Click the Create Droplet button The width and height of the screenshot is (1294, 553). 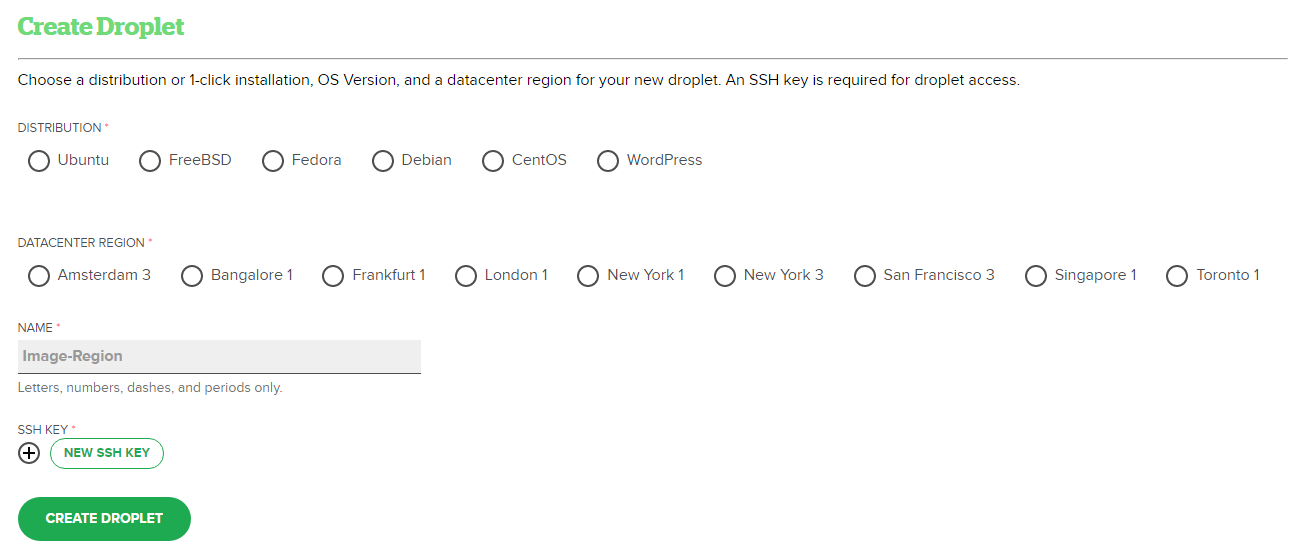coord(104,518)
